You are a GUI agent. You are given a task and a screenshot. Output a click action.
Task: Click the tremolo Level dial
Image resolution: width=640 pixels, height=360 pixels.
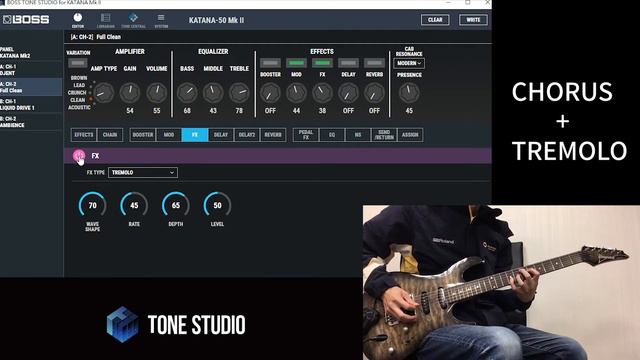pyautogui.click(x=218, y=205)
